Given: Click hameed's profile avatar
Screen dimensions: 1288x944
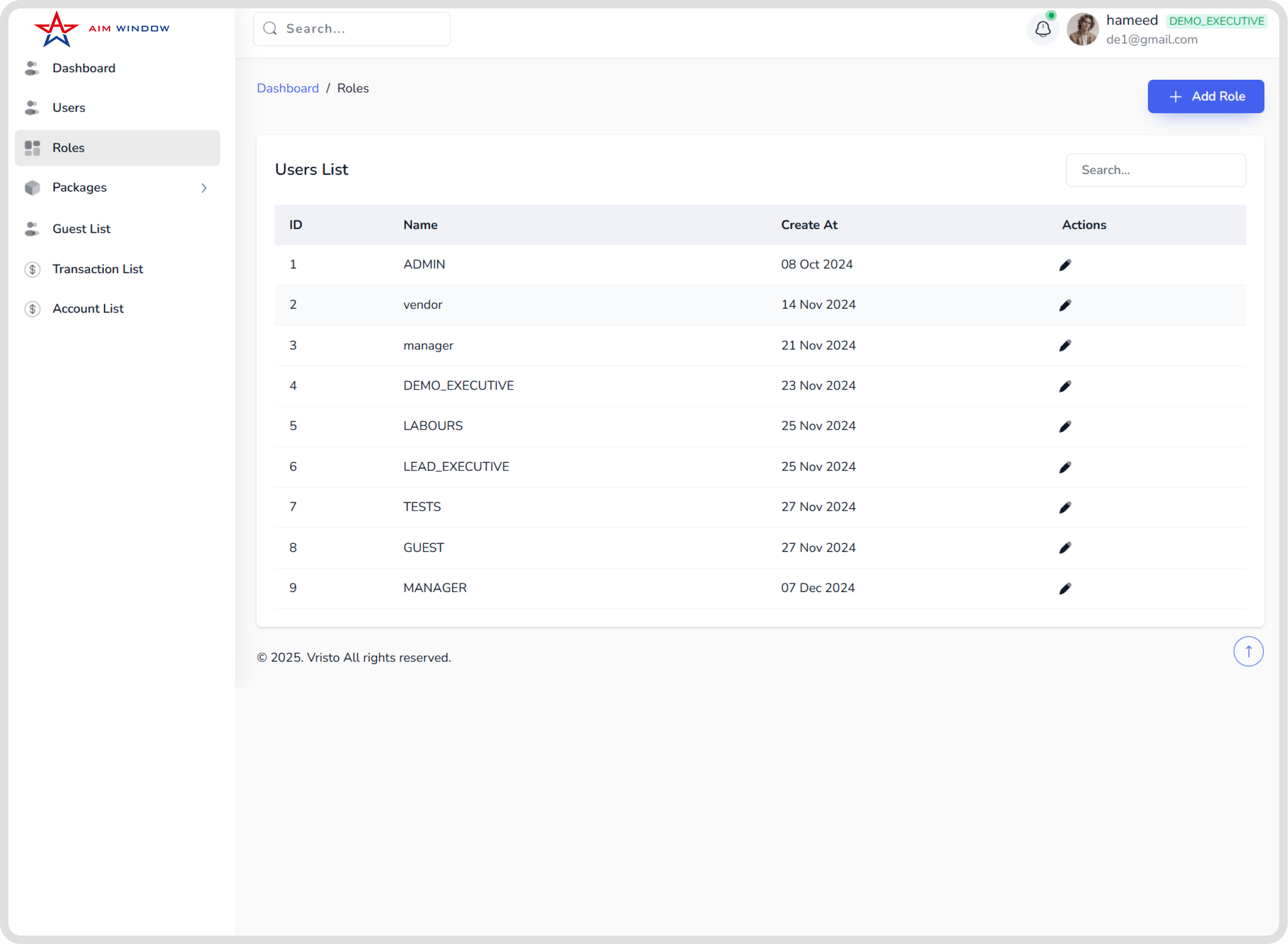Looking at the screenshot, I should click(1082, 28).
